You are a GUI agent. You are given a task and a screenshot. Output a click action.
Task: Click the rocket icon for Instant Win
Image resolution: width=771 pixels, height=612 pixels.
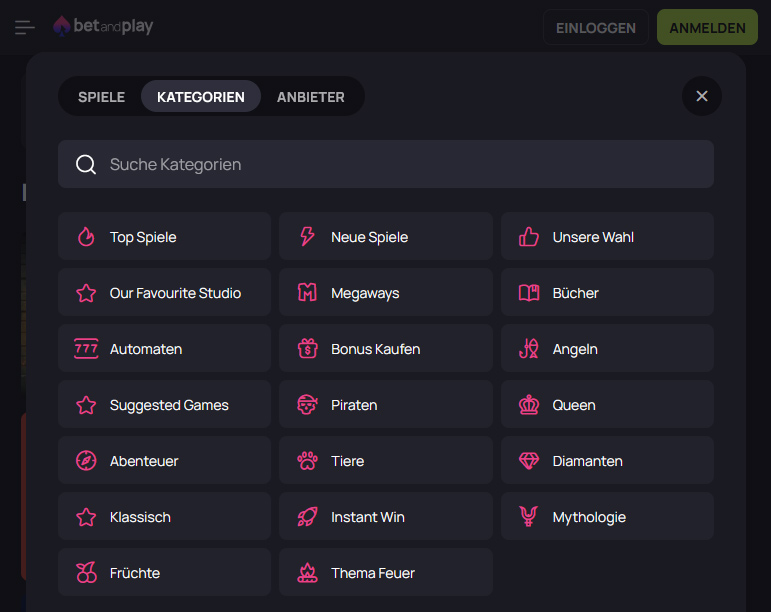[x=307, y=517]
